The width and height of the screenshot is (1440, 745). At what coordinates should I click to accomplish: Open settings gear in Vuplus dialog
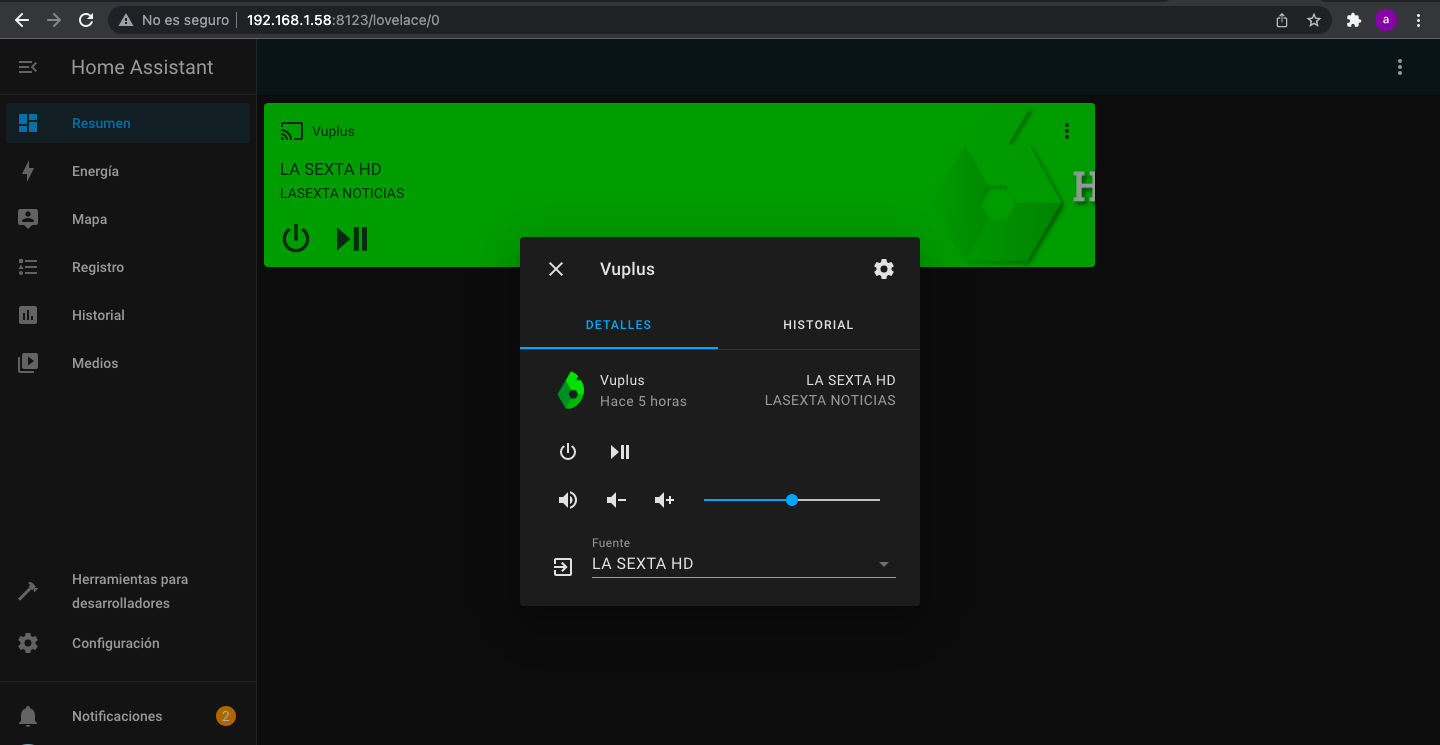coord(883,269)
